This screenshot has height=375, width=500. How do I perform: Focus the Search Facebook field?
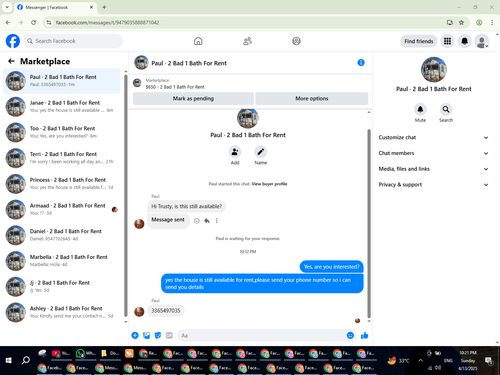coord(73,41)
